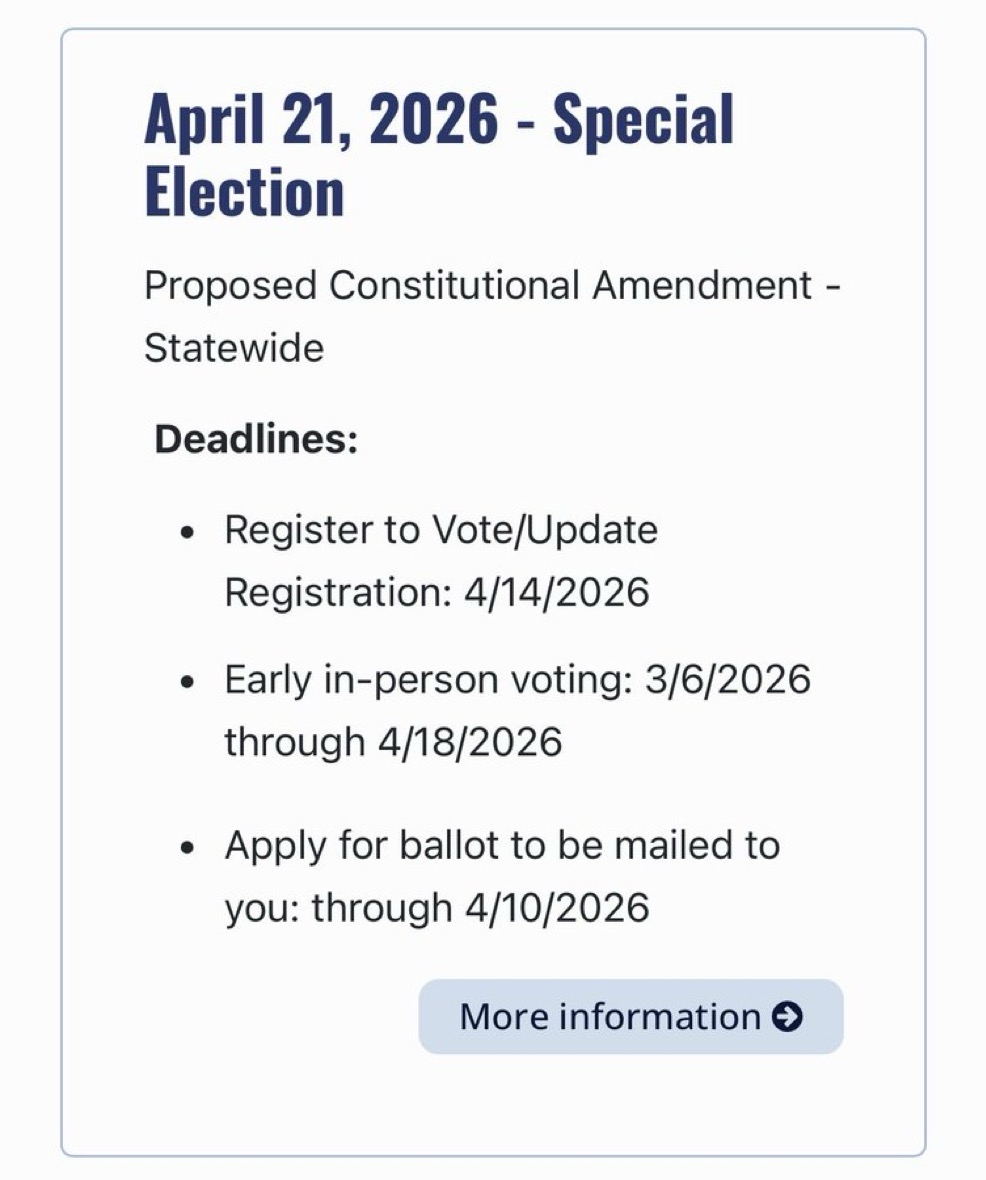Click the "Early in-person voting" text
Screen dimensions: 986x1180
[x=418, y=680]
